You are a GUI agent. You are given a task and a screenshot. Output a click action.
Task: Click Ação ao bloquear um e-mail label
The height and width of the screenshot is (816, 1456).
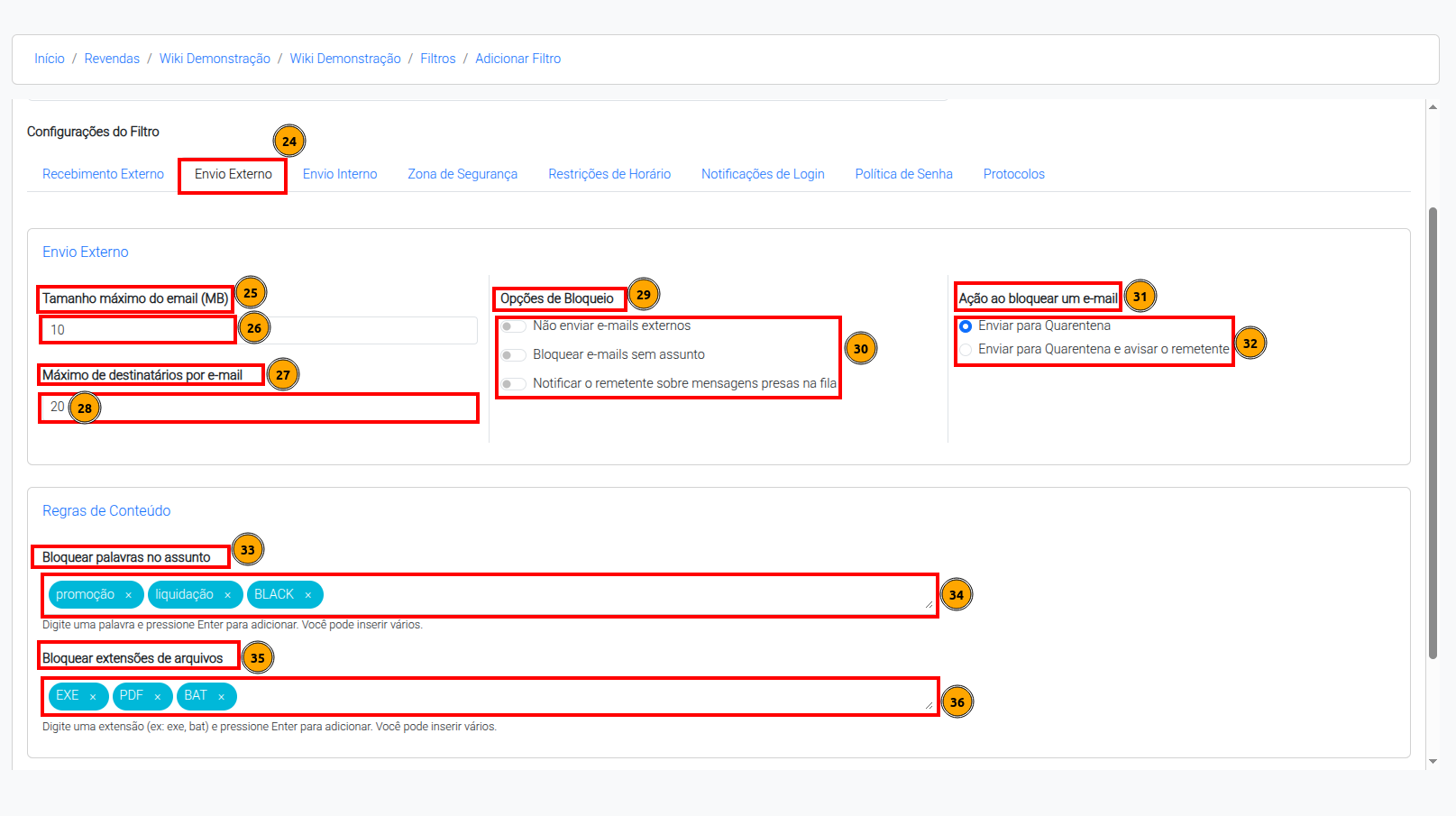pyautogui.click(x=1039, y=298)
